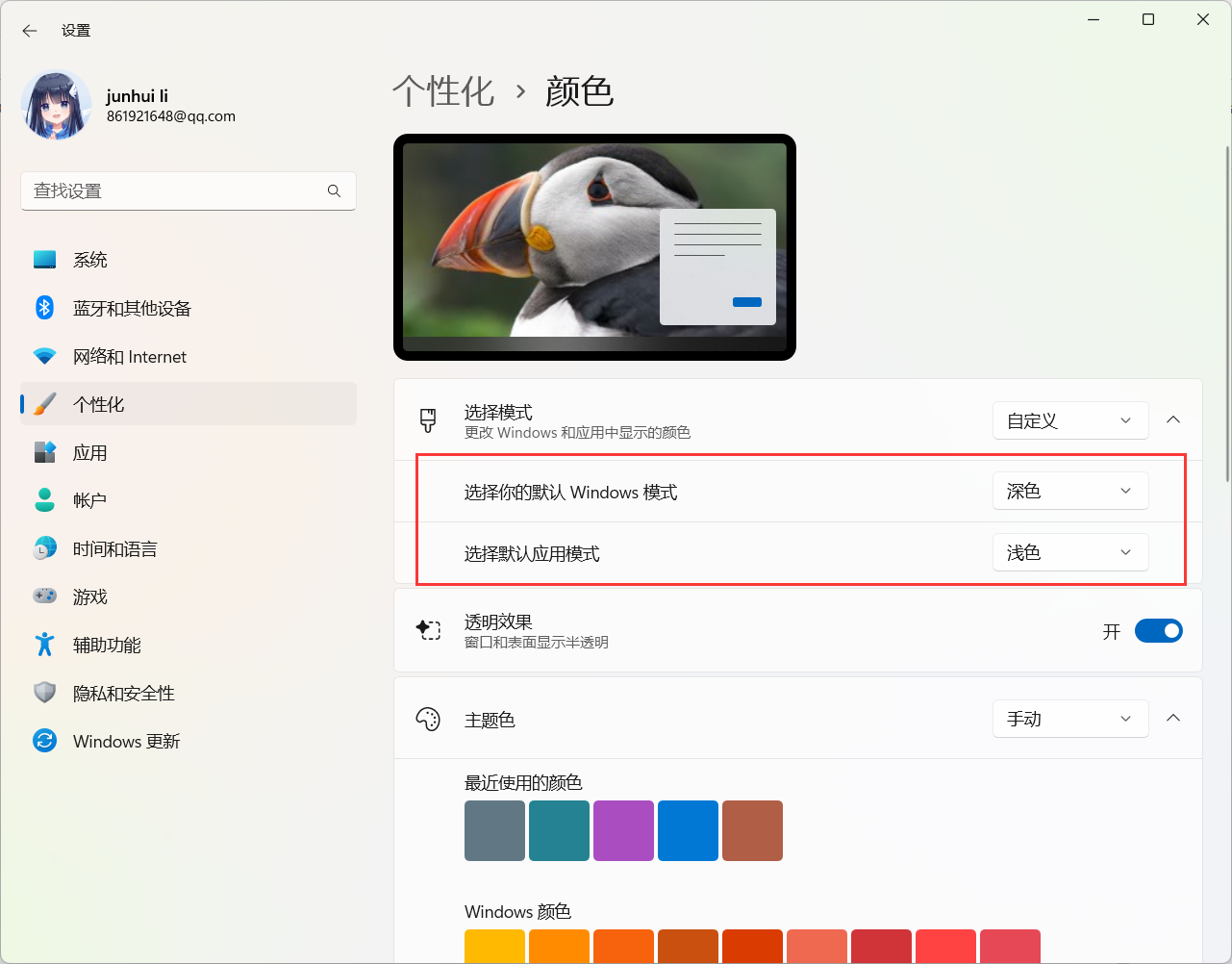Click the Bluetooth icon for 蓝牙和其他设备
The width and height of the screenshot is (1232, 964).
45,308
